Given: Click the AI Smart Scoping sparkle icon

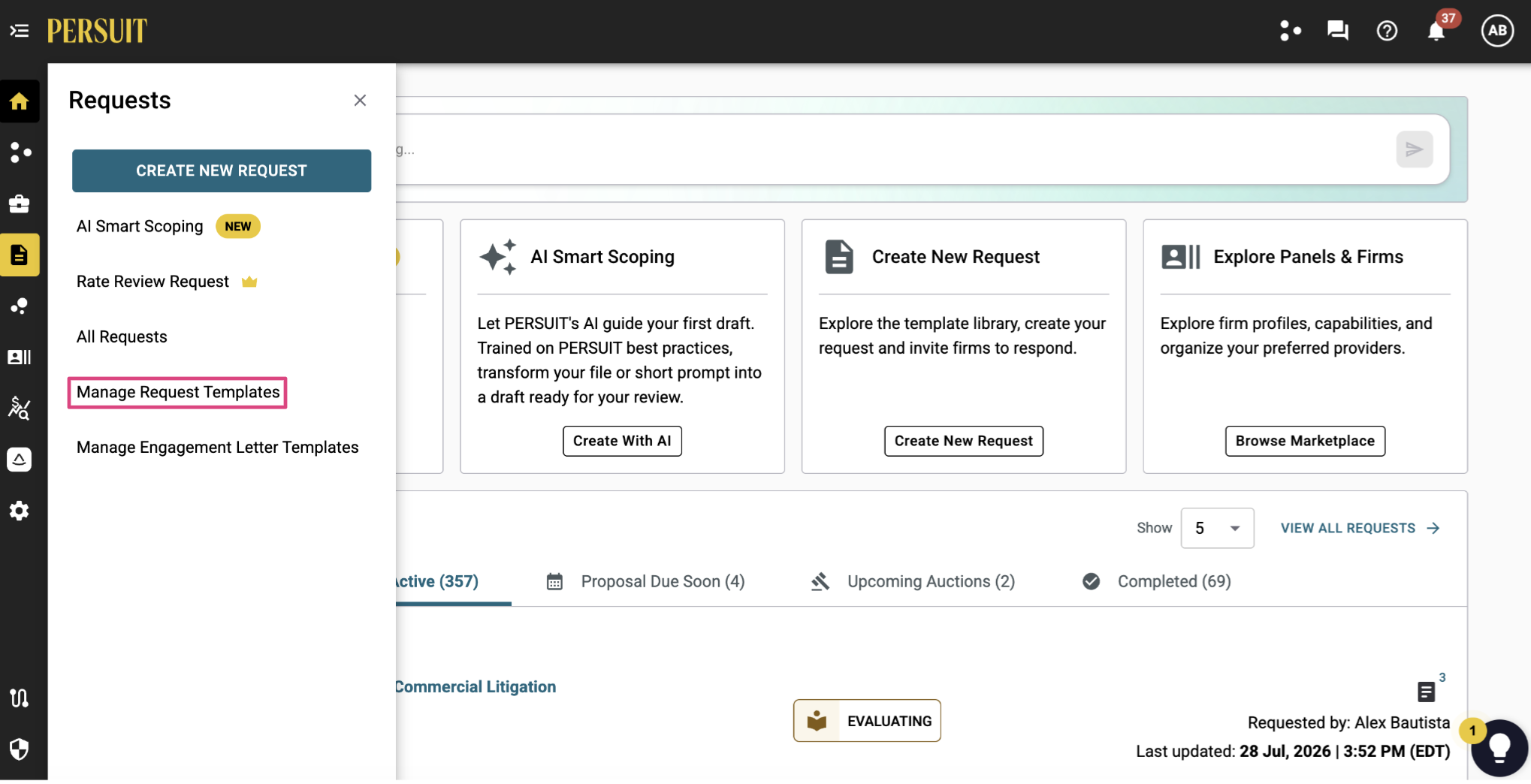Looking at the screenshot, I should [x=498, y=257].
